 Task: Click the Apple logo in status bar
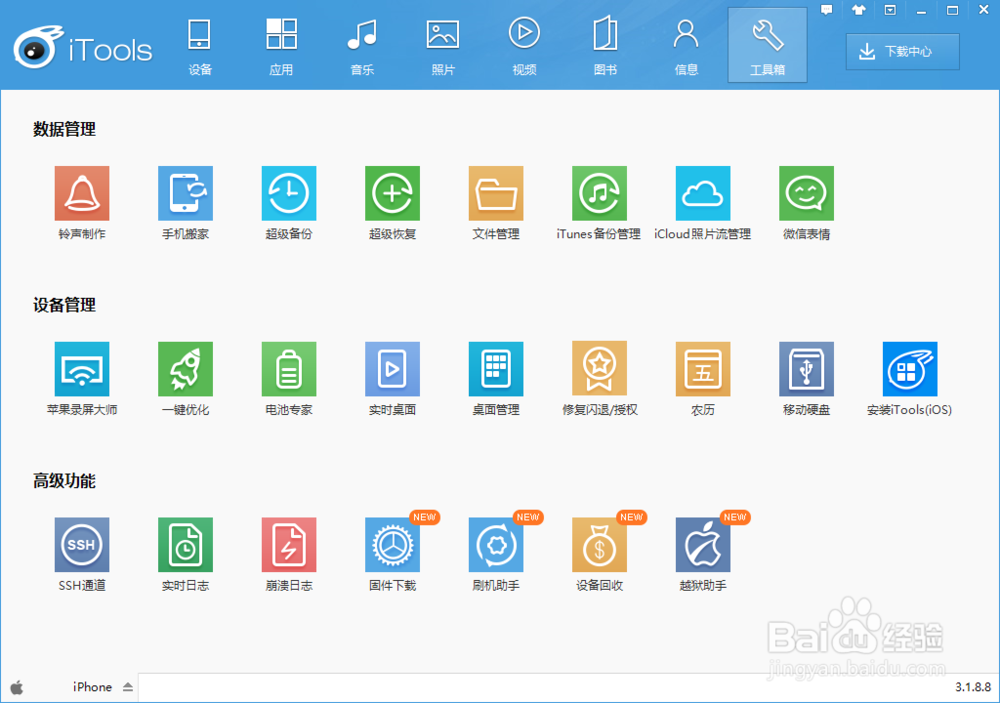(17, 687)
